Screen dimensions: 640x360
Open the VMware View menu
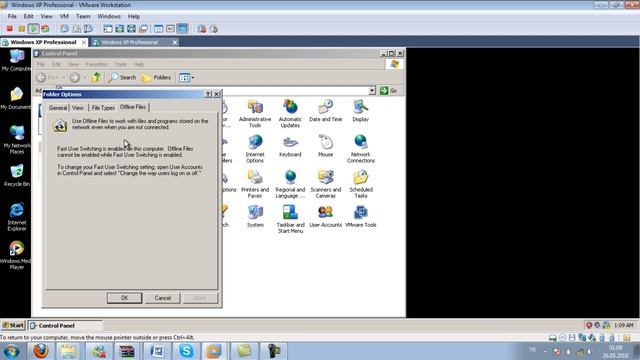click(x=46, y=16)
